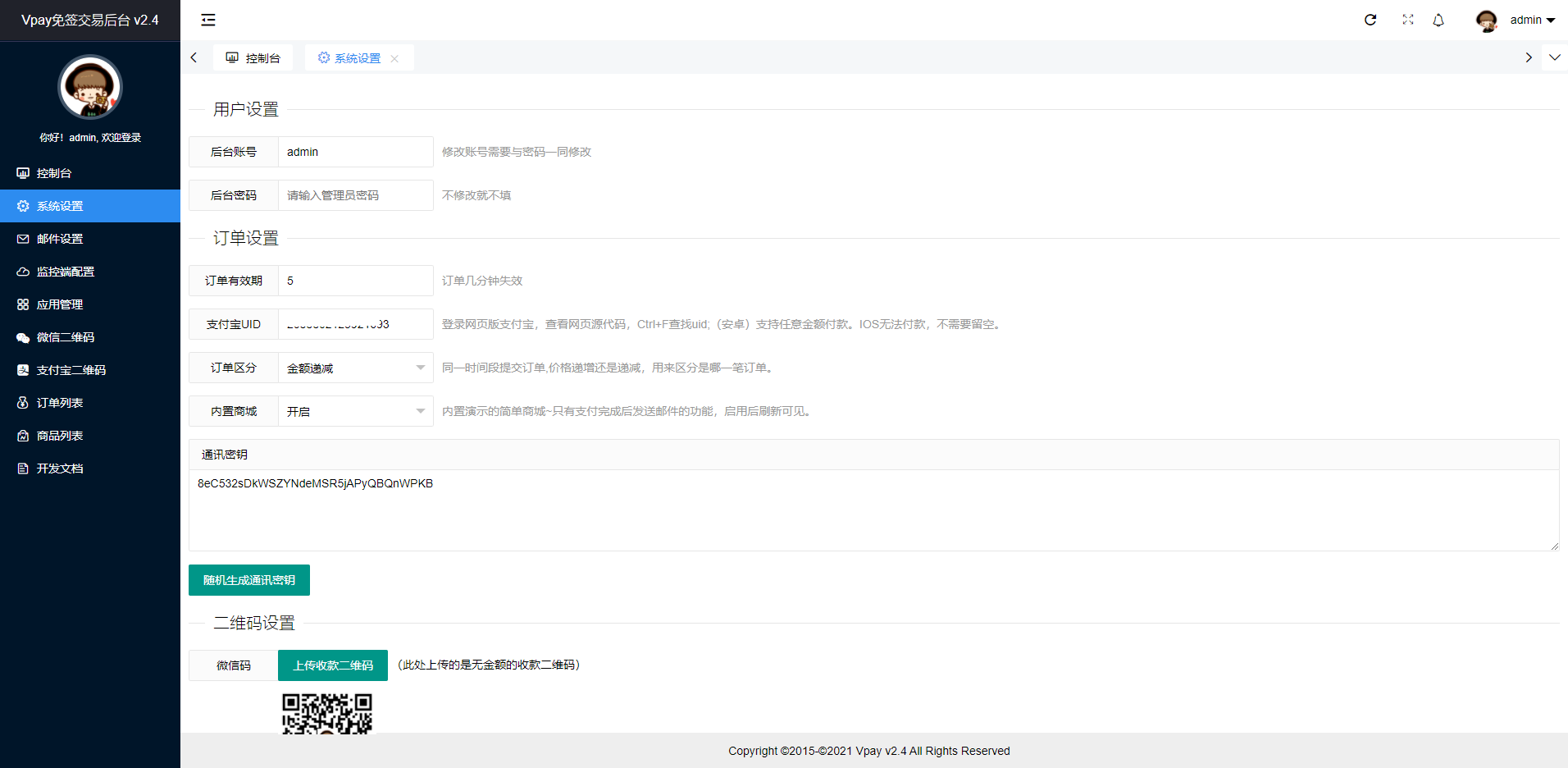Viewport: 1568px width, 768px height.
Task: Toggle fullscreen mode icon
Action: point(1408,20)
